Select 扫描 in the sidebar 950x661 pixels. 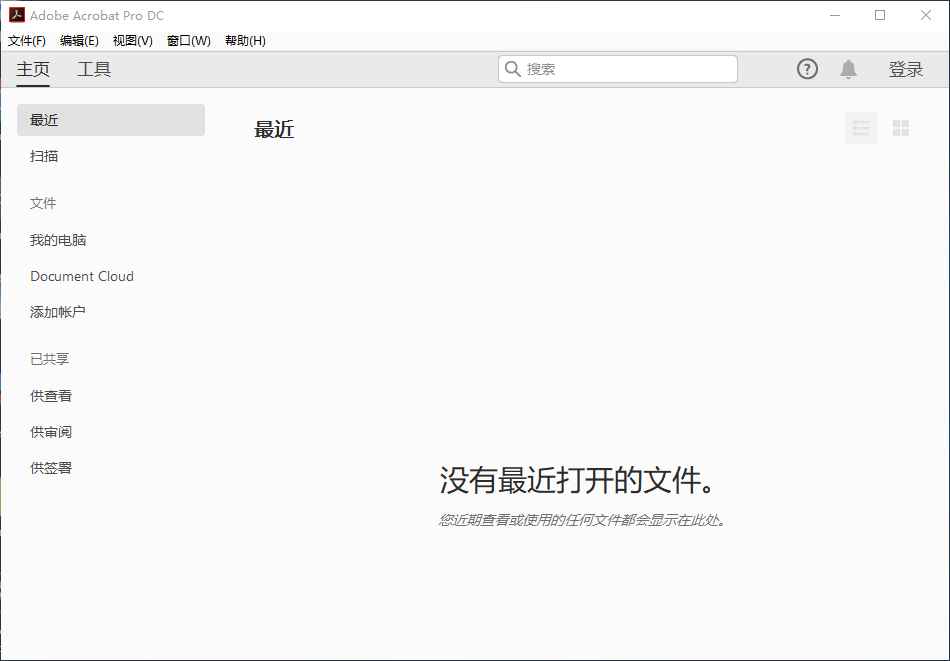[x=43, y=156]
